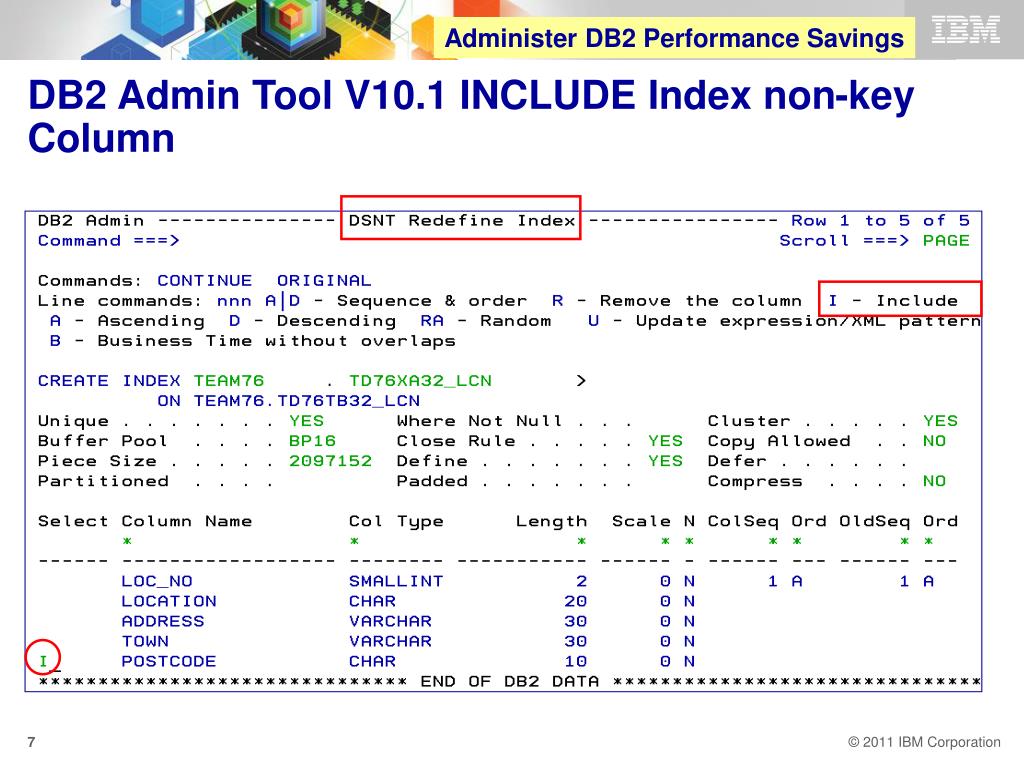Click the 'Administer DB2 Performance Savings' banner
1024x768 pixels.
[674, 39]
